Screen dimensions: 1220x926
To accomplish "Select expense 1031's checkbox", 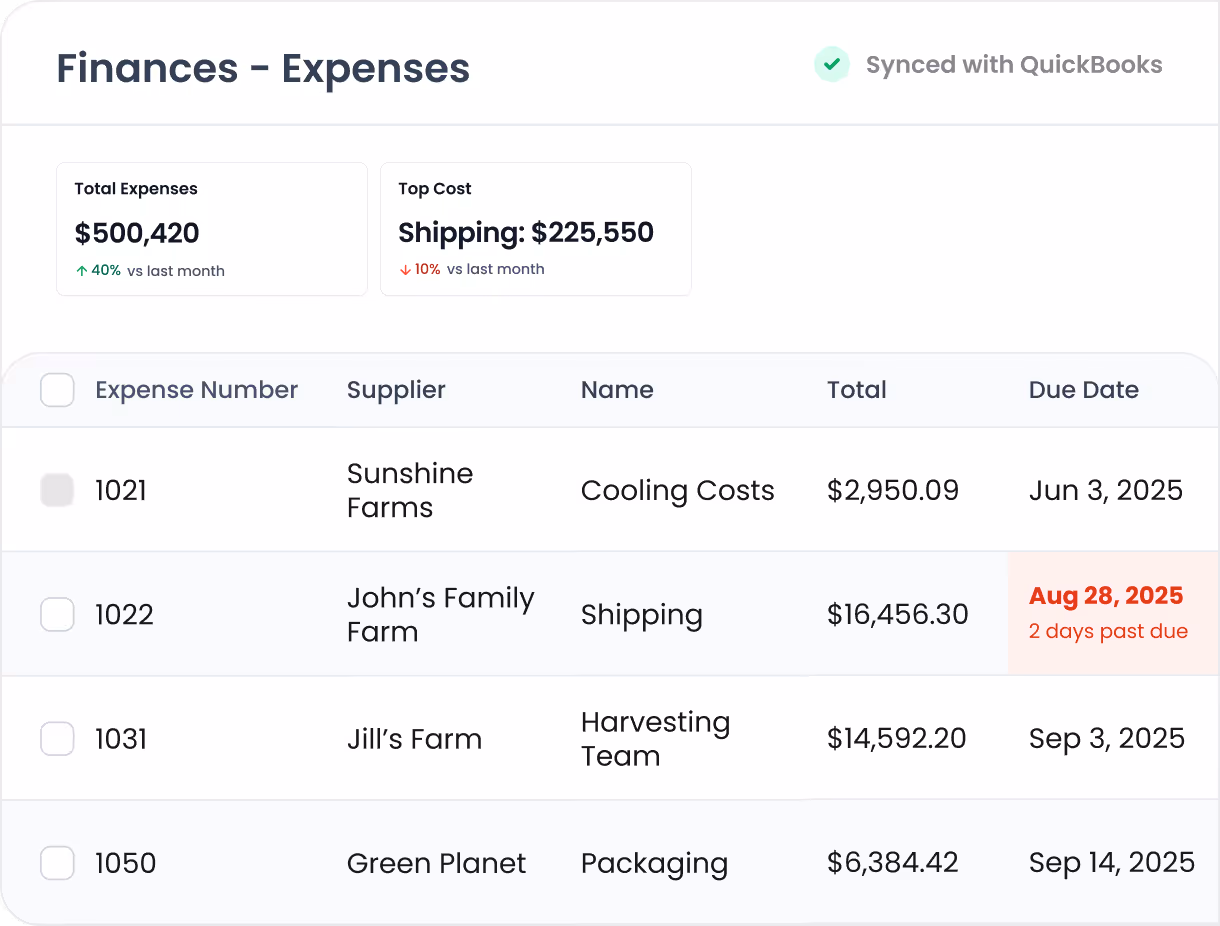I will click(x=57, y=738).
